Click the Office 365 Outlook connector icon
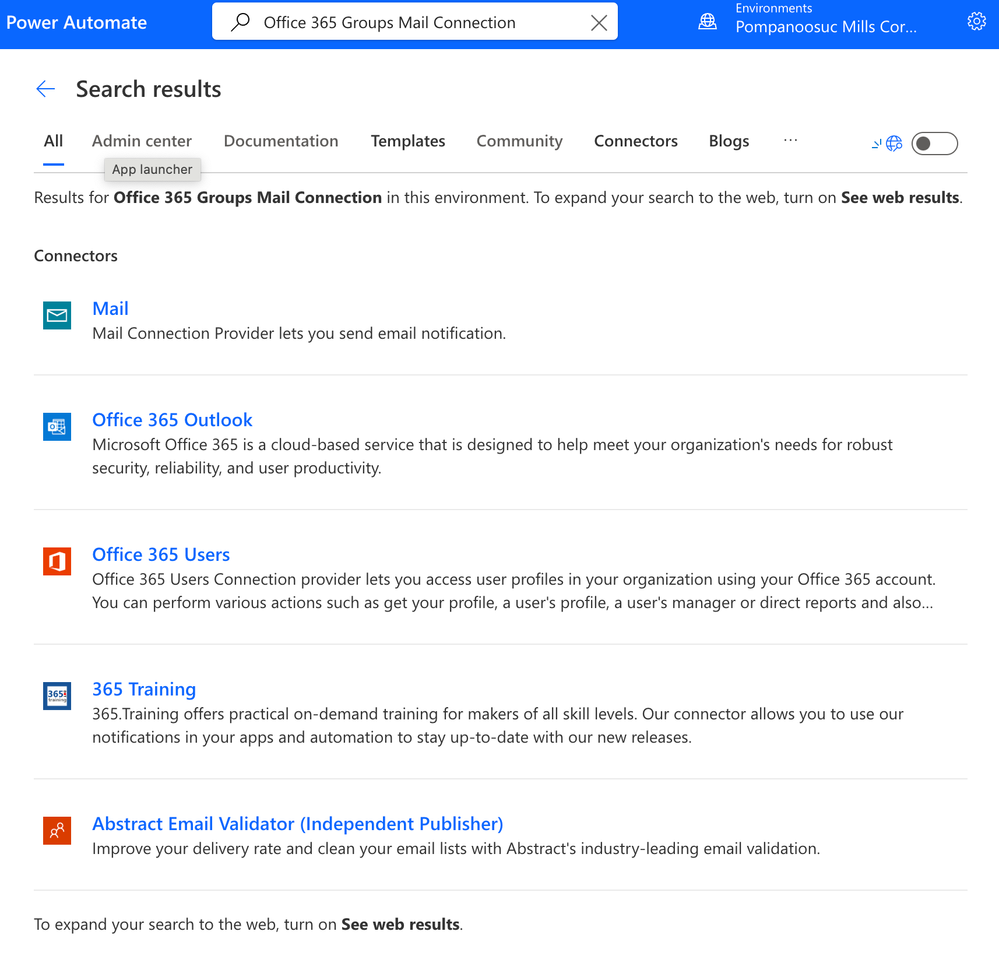The width and height of the screenshot is (999, 955). (57, 427)
